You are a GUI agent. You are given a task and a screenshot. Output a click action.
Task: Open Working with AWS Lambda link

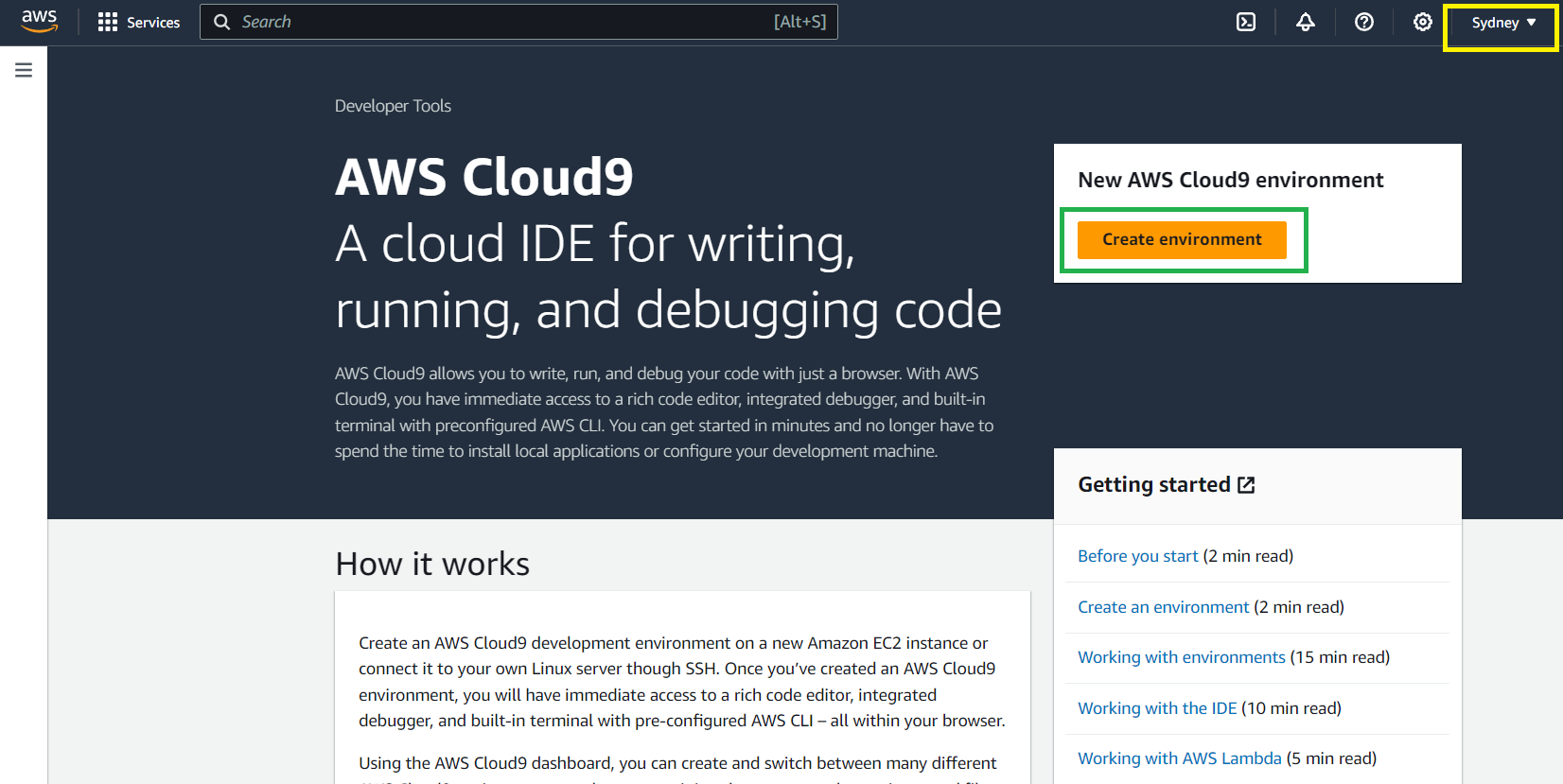[x=1180, y=758]
